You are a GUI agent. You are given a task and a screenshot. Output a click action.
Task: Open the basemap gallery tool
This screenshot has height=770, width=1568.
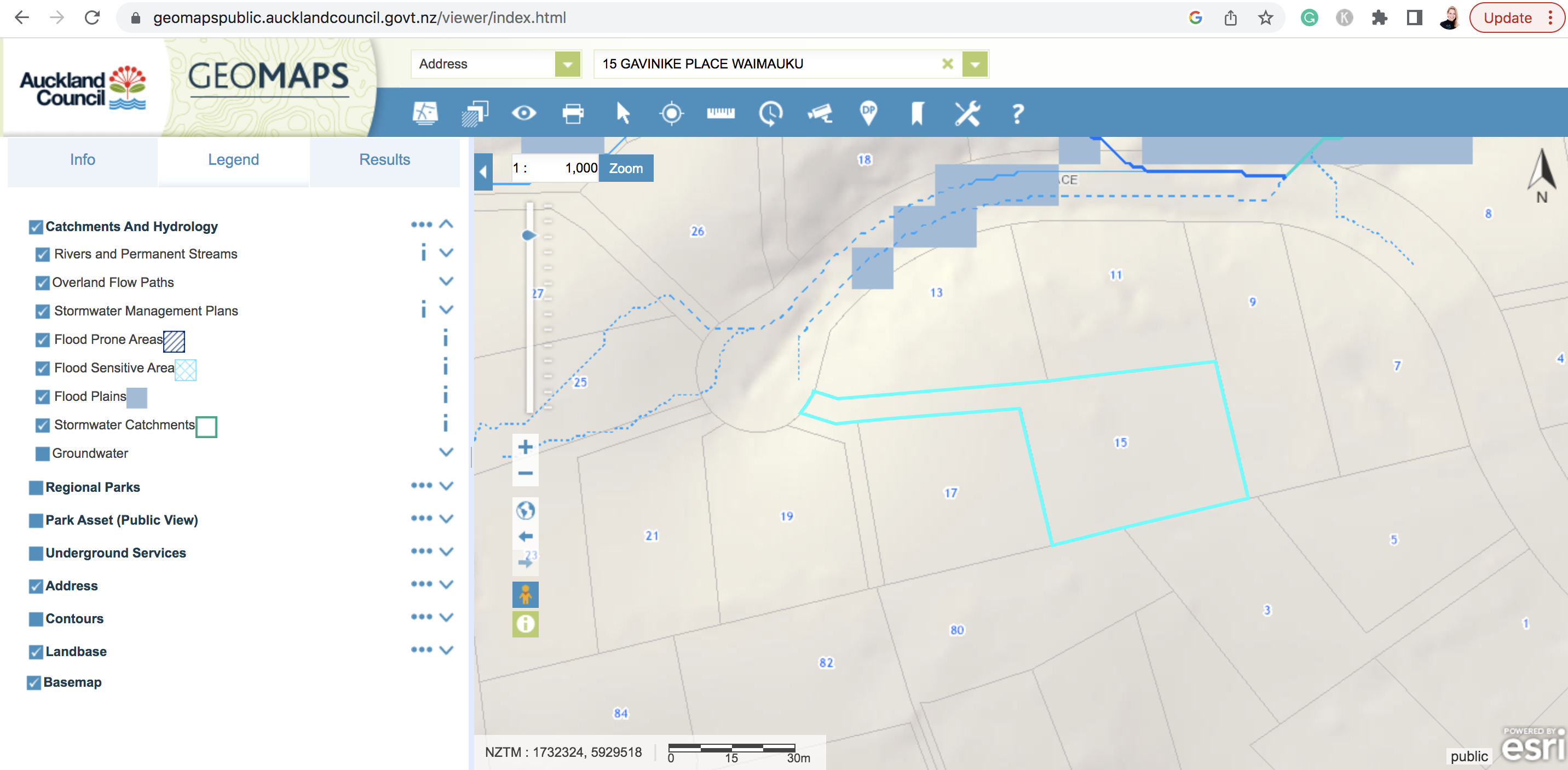click(x=425, y=113)
